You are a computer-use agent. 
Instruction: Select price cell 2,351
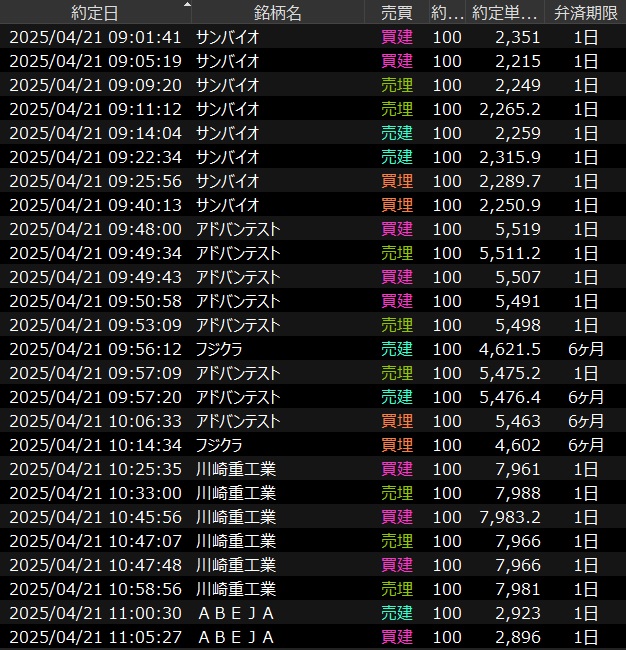coord(518,37)
